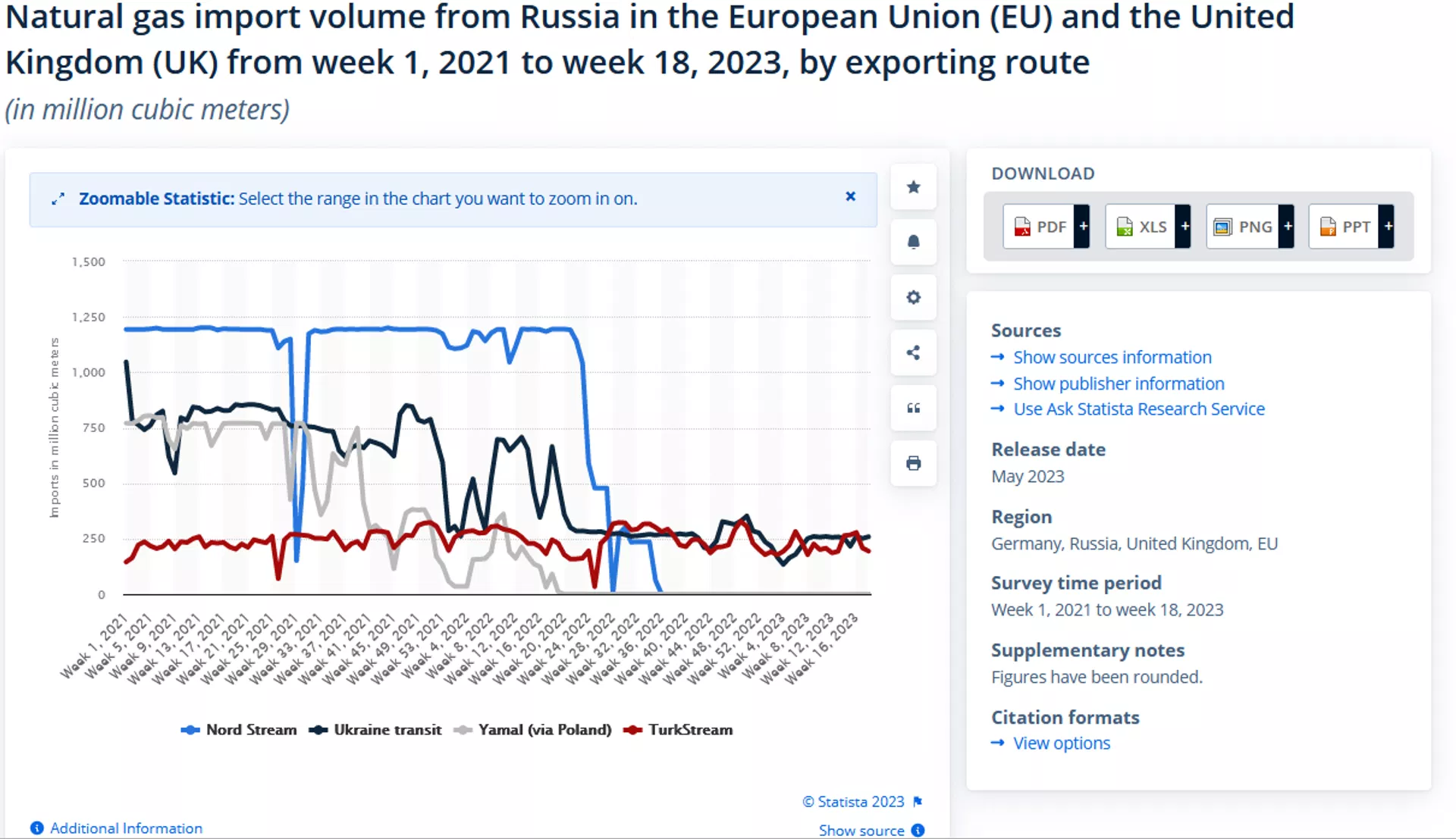The image size is (1456, 839).
Task: Toggle Yamal (via Poland) series in legend
Action: tap(532, 730)
